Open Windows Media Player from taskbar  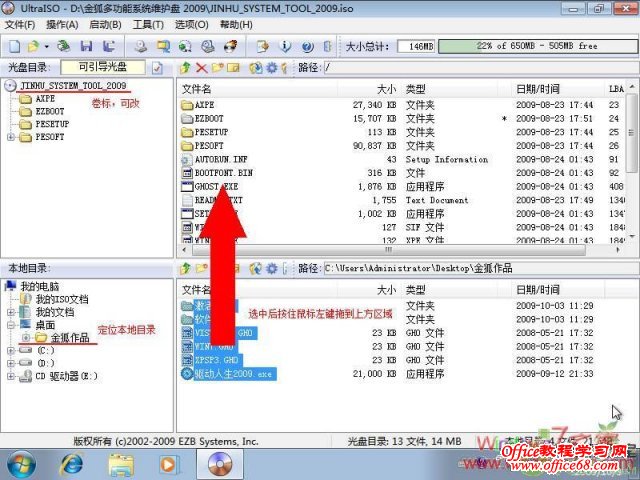[x=169, y=464]
